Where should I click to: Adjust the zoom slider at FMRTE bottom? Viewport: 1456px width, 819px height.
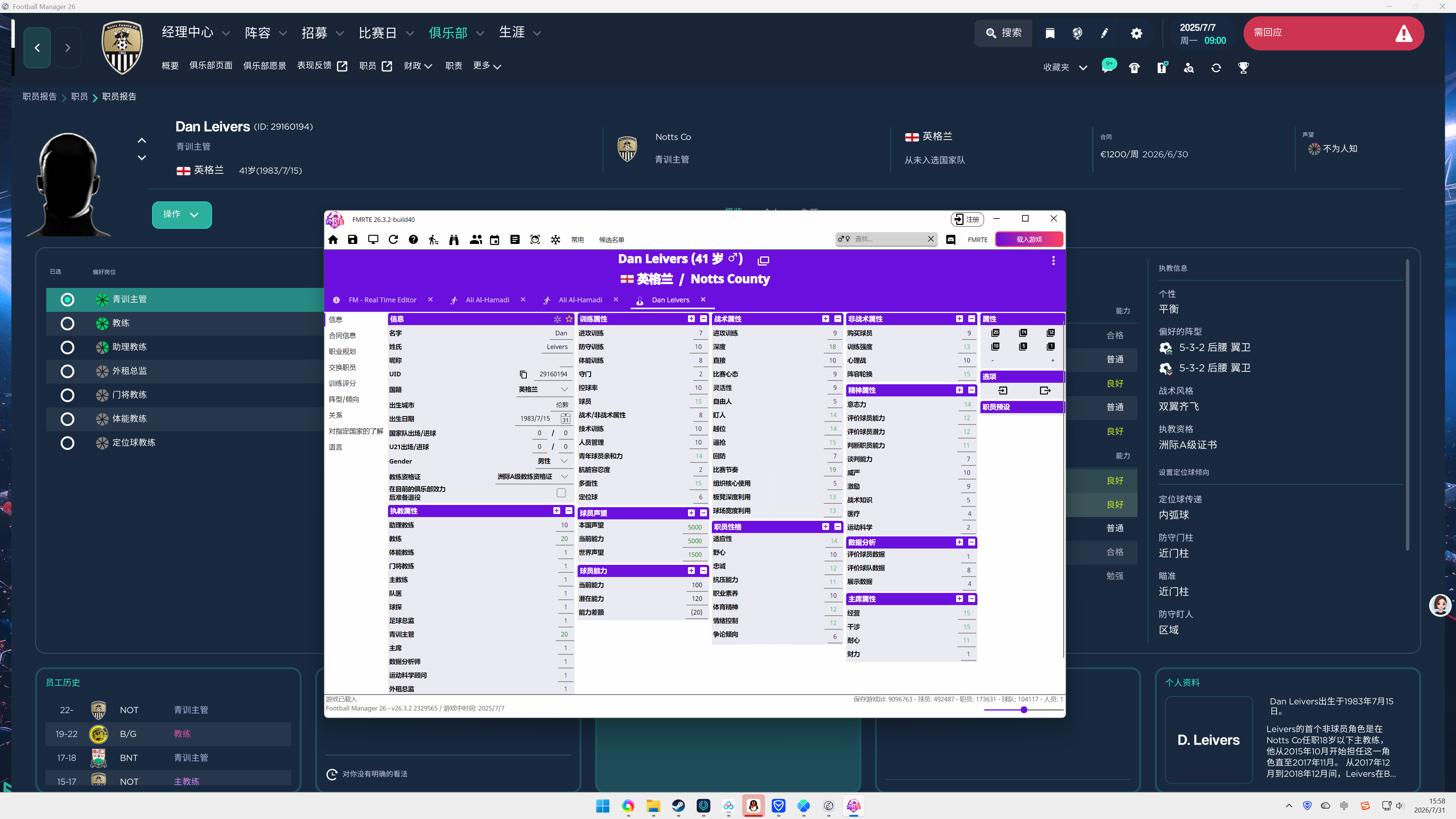tap(1024, 710)
